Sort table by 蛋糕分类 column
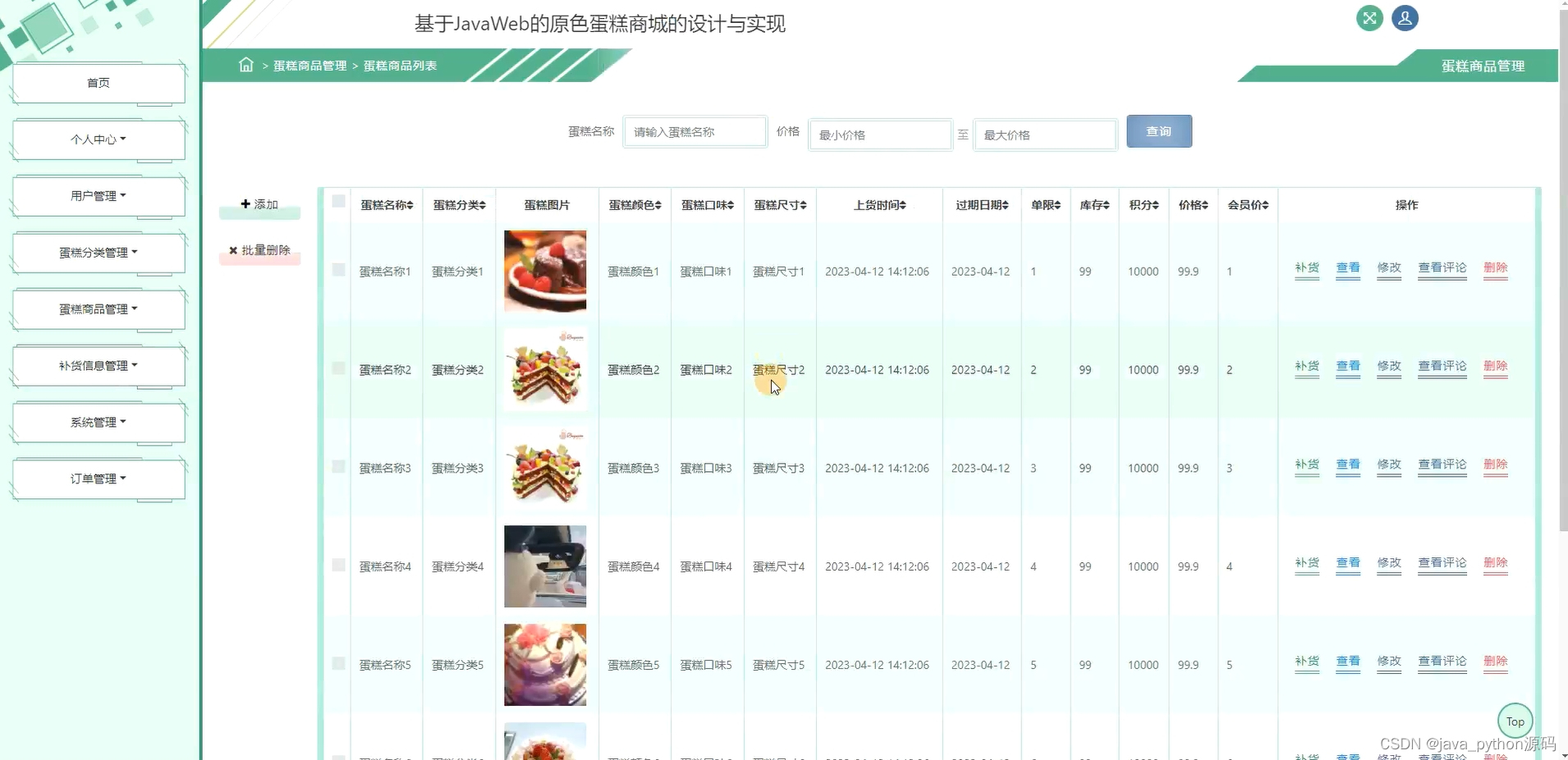 pyautogui.click(x=459, y=205)
